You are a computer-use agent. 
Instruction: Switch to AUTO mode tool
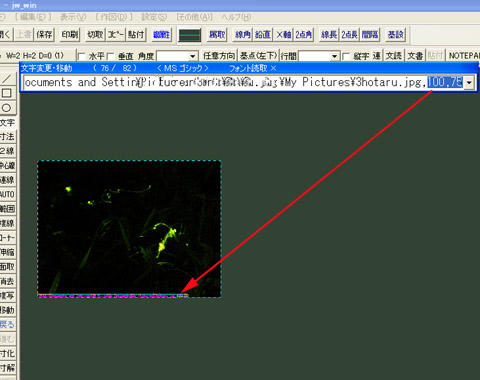7,194
